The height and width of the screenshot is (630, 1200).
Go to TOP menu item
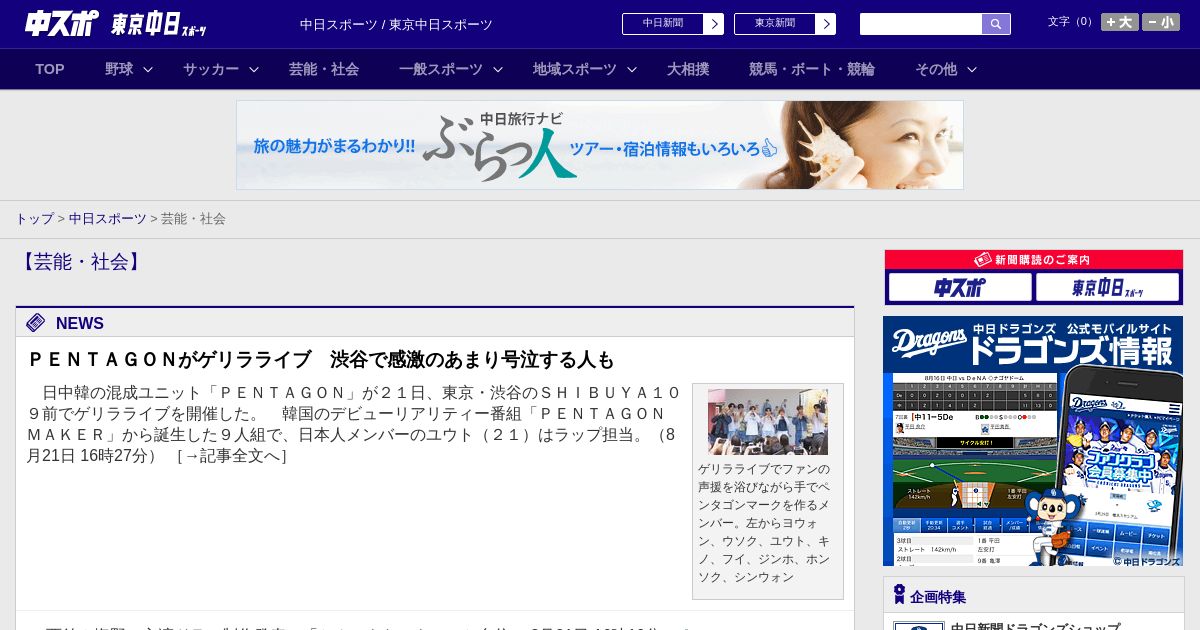50,69
